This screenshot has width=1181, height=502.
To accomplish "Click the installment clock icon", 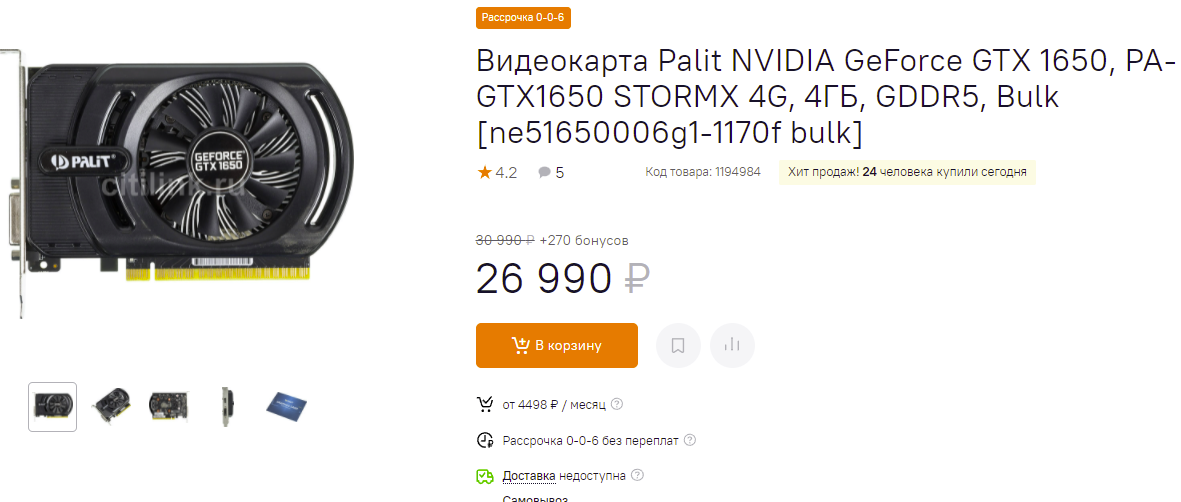I will pos(484,440).
